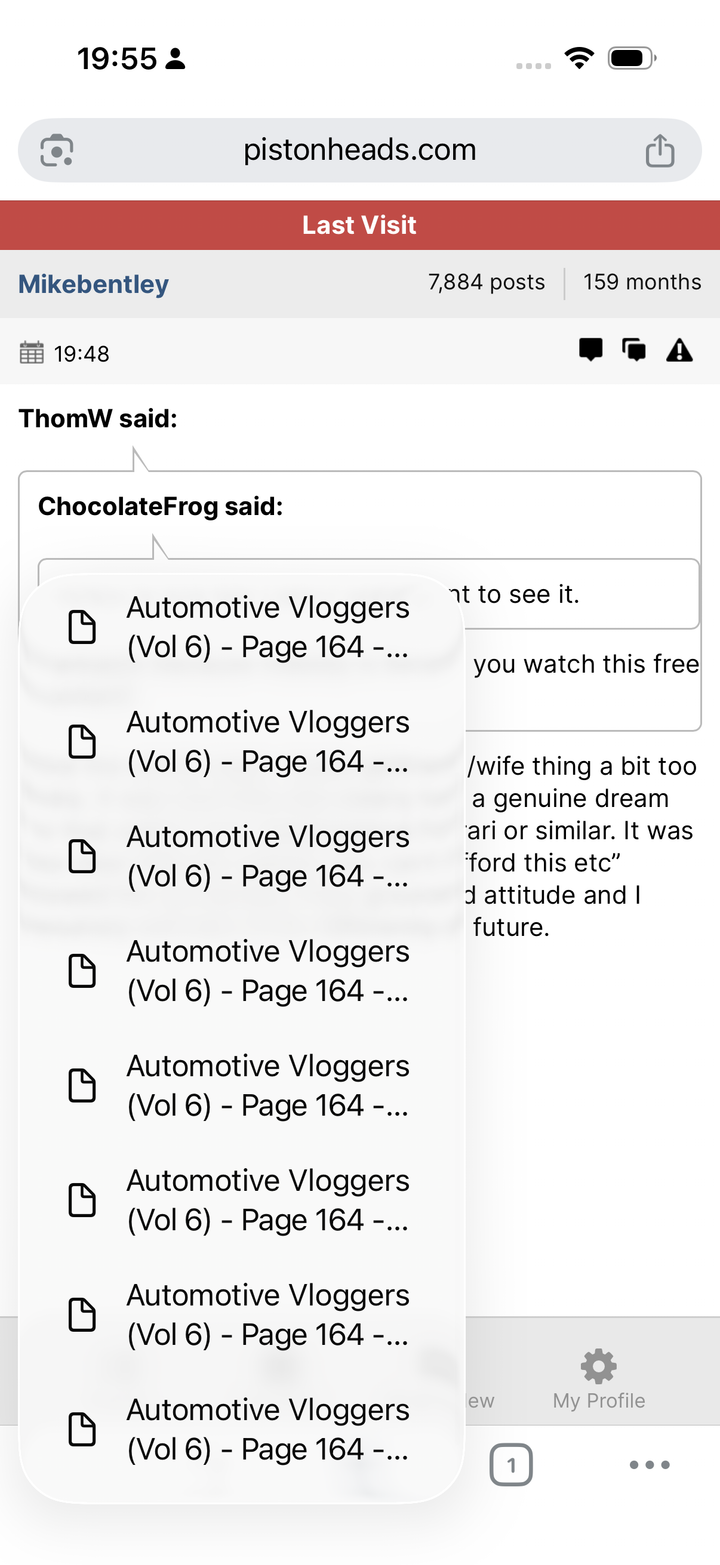Tap the pistonheads.com address field

tap(359, 151)
